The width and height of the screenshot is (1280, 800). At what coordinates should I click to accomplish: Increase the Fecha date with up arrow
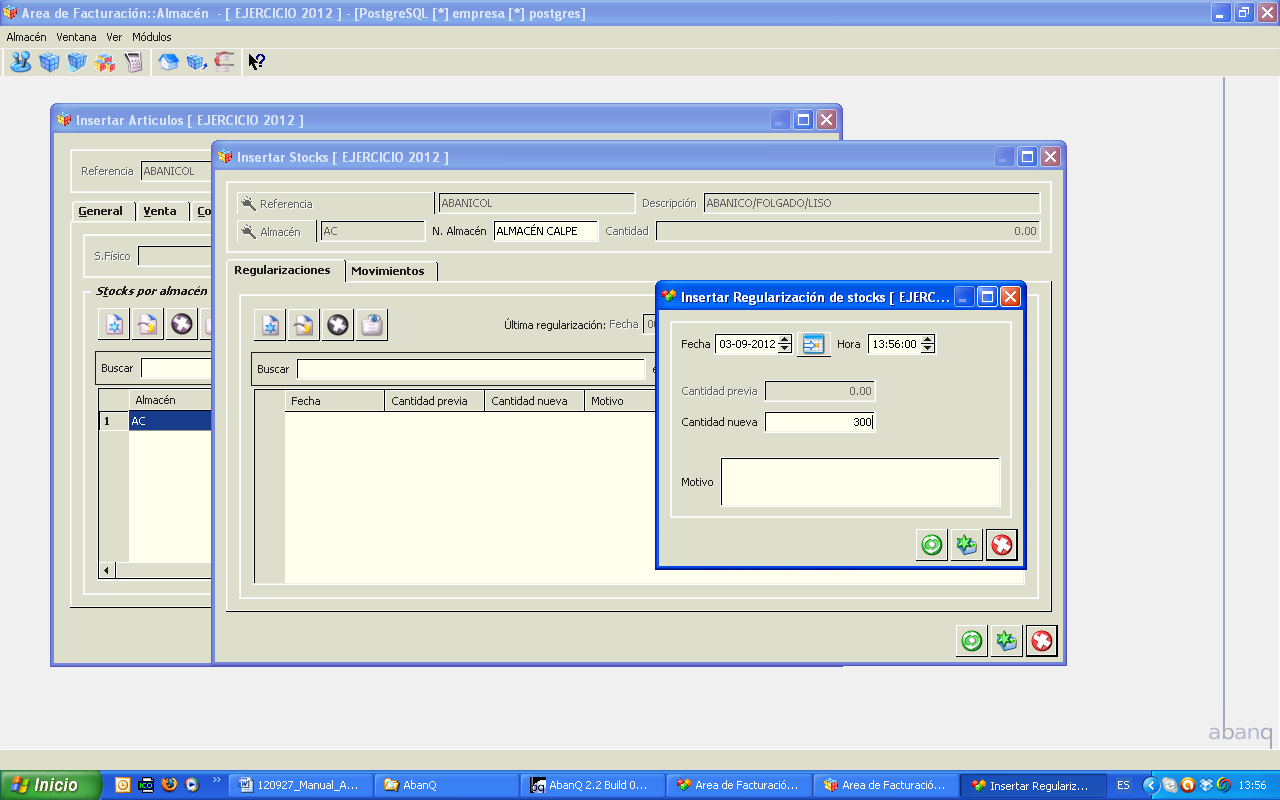click(785, 339)
